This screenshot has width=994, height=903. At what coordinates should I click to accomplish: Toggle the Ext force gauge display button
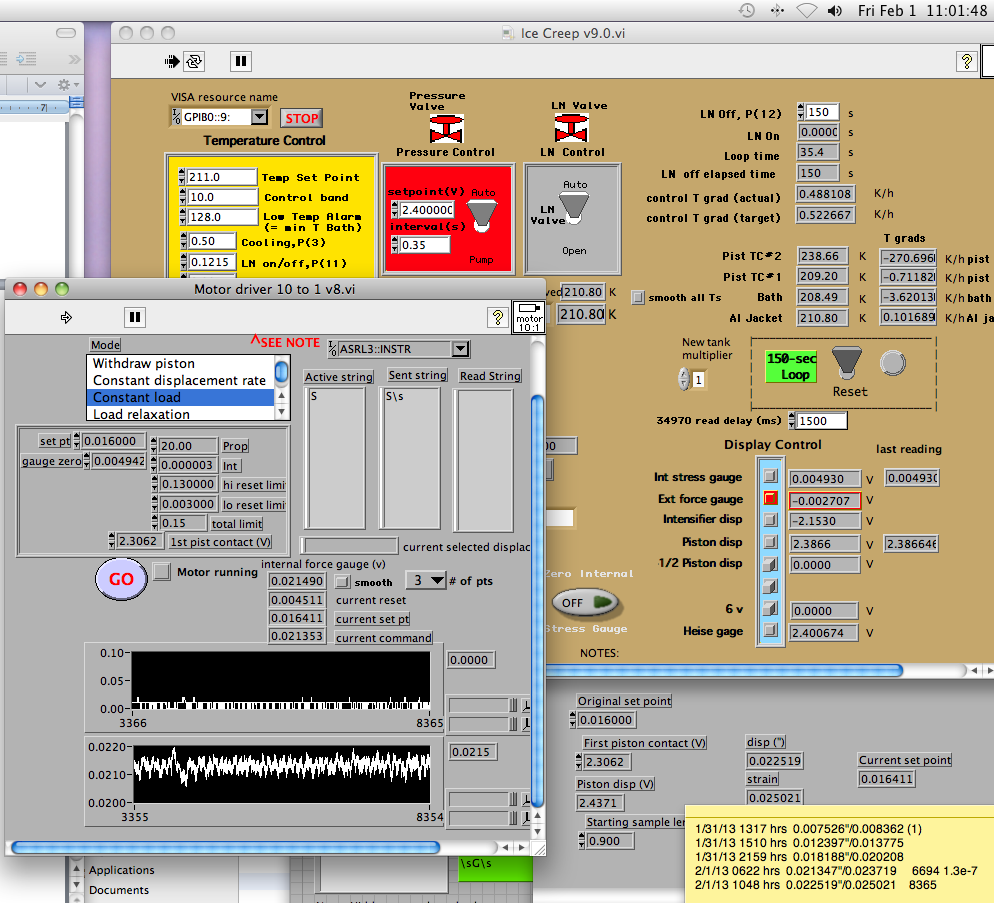click(770, 498)
